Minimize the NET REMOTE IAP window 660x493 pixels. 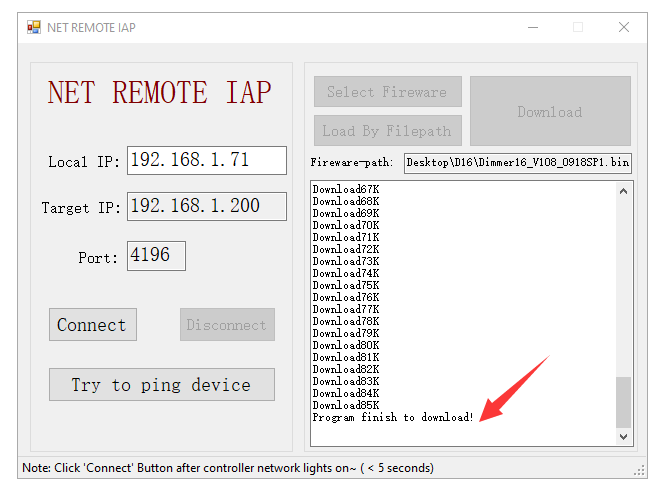pos(531,27)
